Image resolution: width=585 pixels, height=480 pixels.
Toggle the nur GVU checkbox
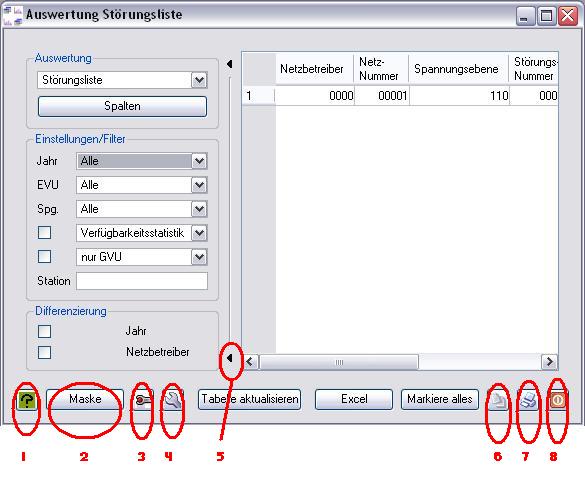(44, 257)
